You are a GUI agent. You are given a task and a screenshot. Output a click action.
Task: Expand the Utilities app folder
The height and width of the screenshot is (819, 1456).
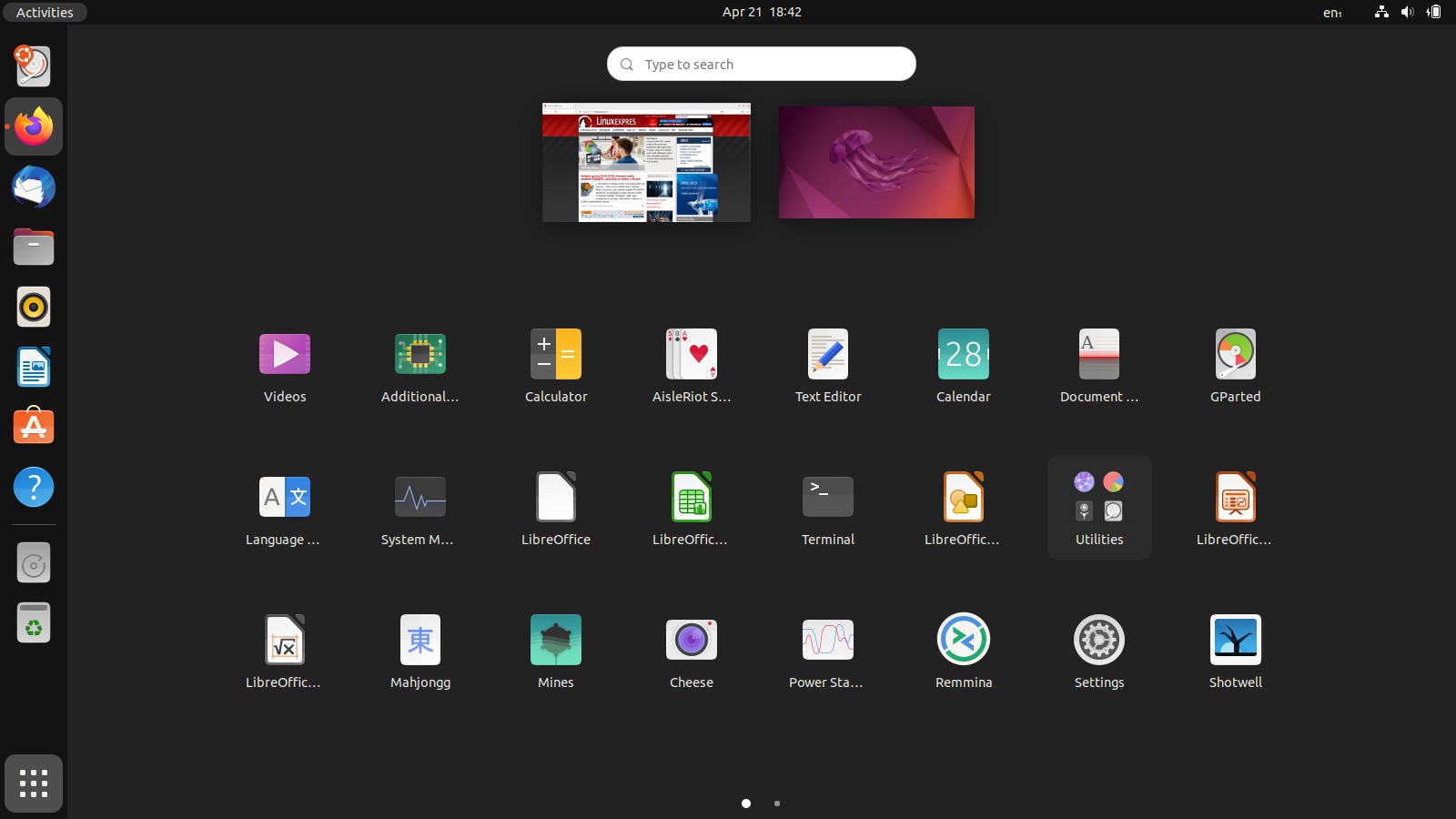[x=1098, y=507]
